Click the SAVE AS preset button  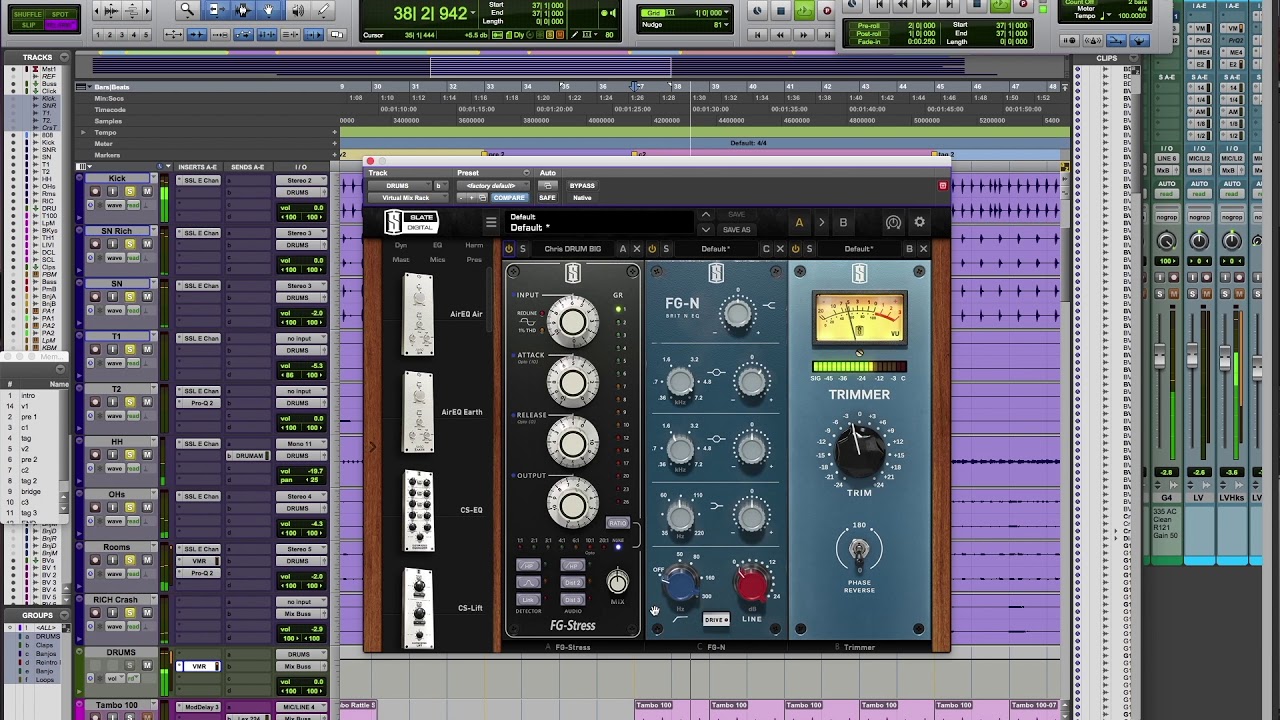(x=736, y=230)
